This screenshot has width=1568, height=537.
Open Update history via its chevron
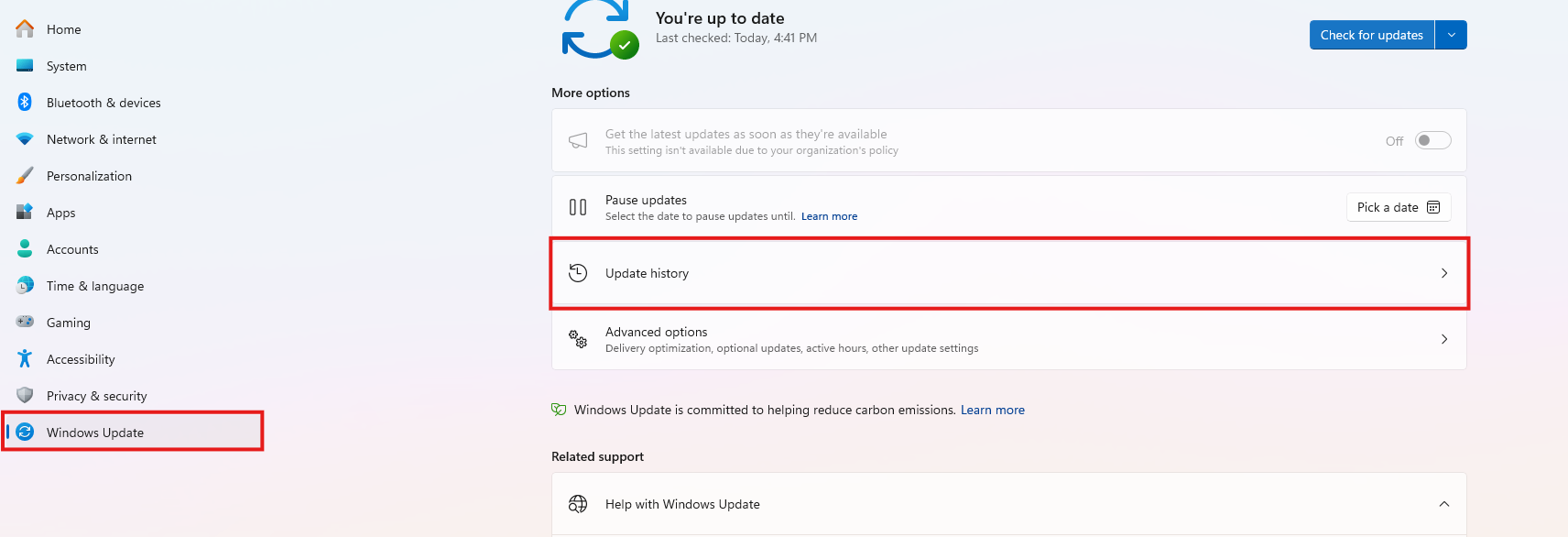[1444, 273]
